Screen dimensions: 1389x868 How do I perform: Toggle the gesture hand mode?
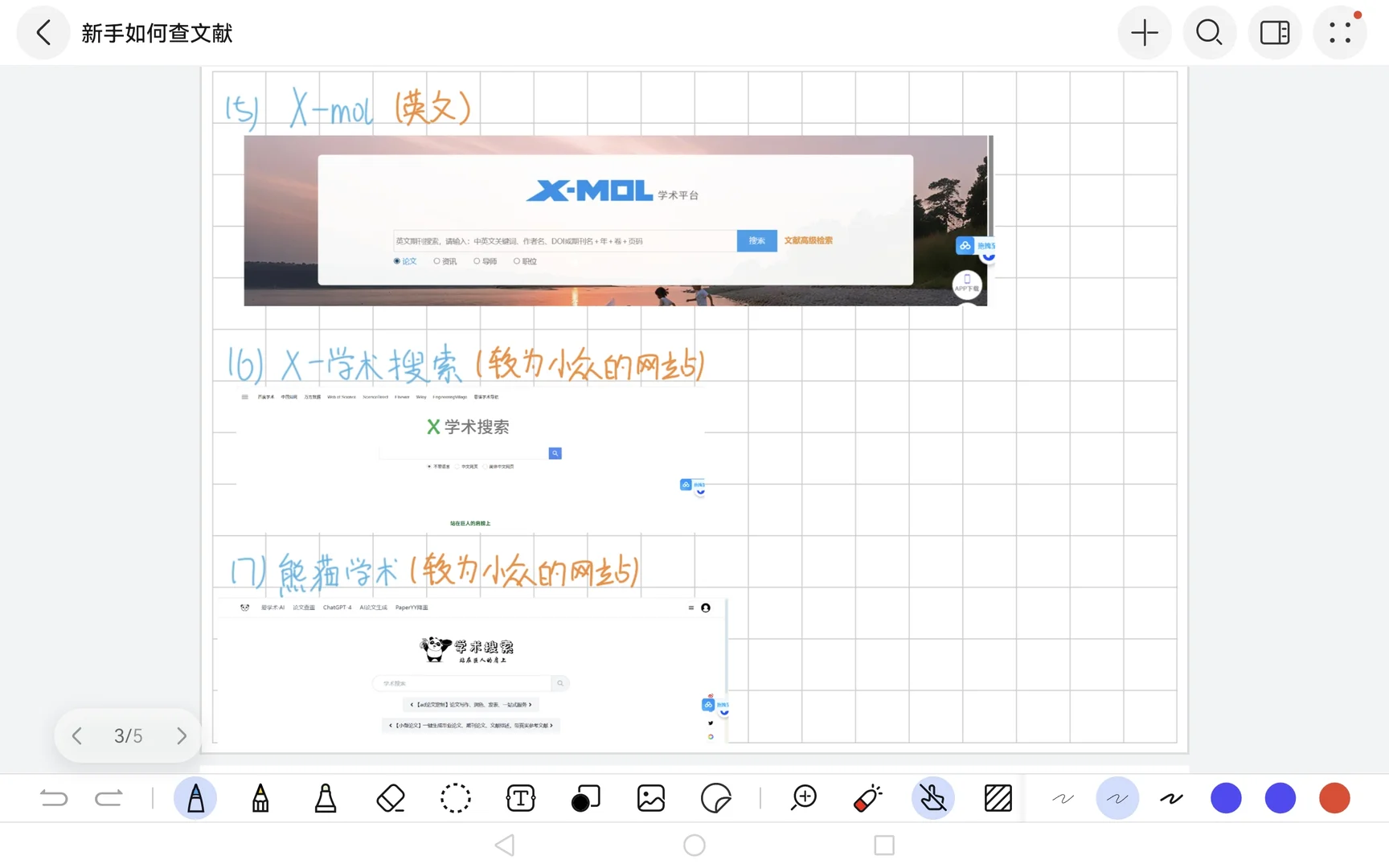click(933, 798)
